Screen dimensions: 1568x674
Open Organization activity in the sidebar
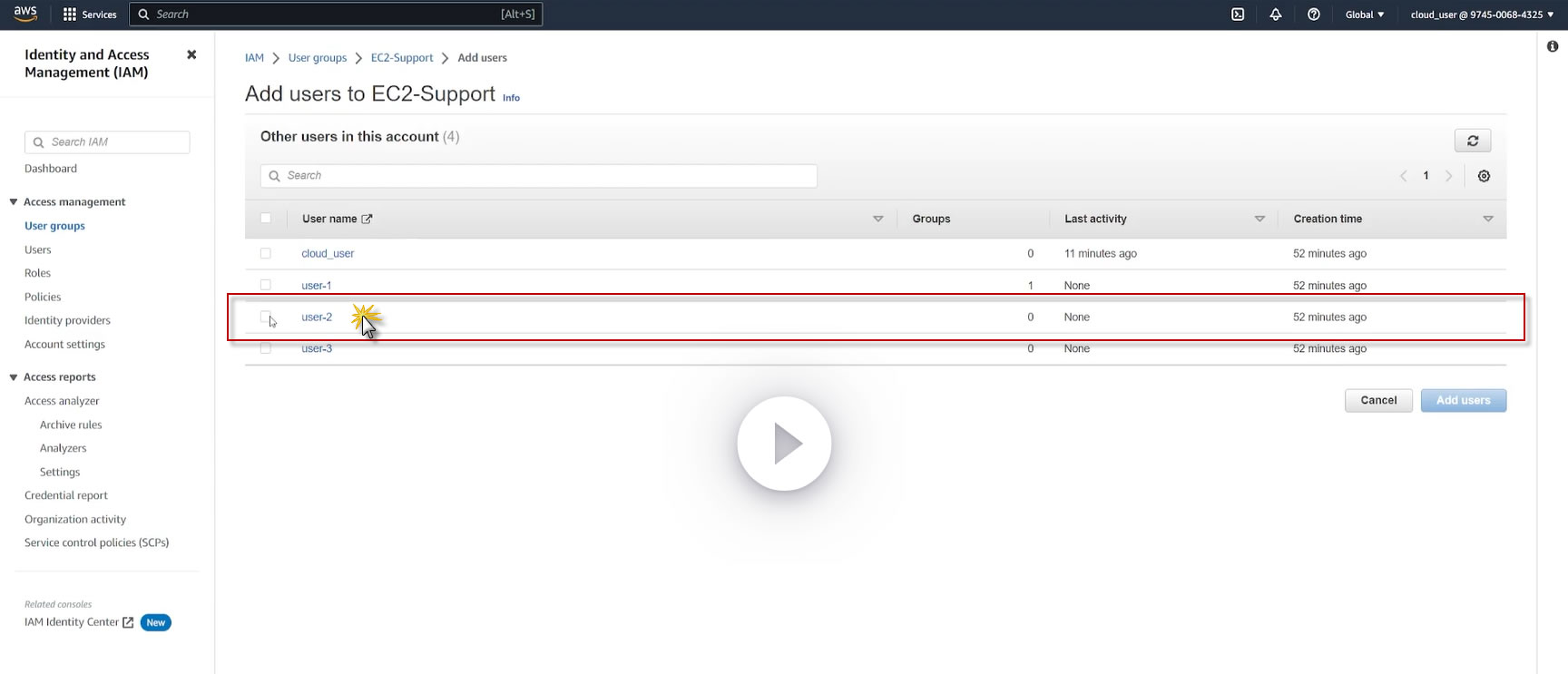click(x=75, y=519)
